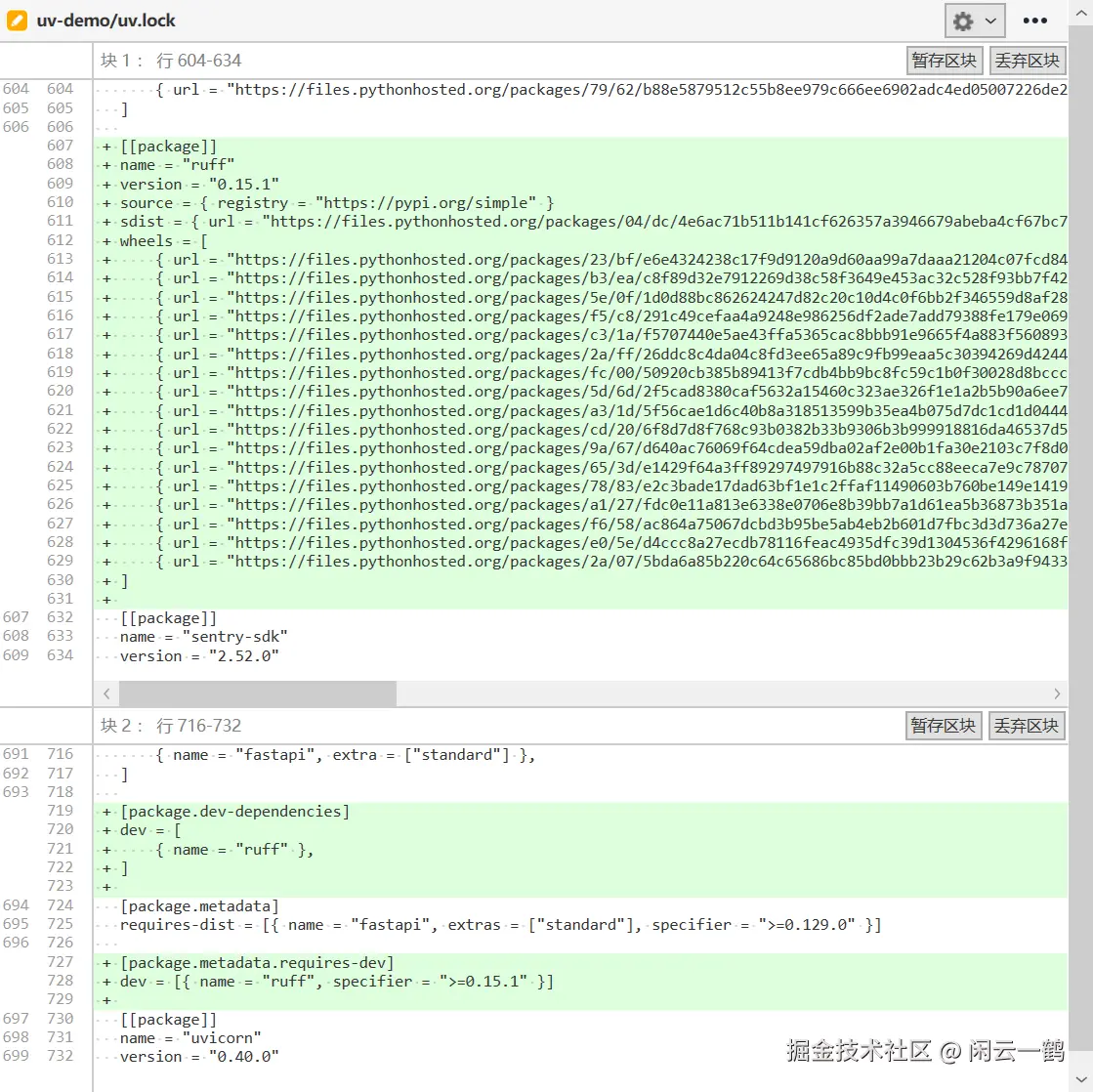Click the horizontal scrollbar left arrow
Image resolution: width=1093 pixels, height=1092 pixels.
(105, 693)
